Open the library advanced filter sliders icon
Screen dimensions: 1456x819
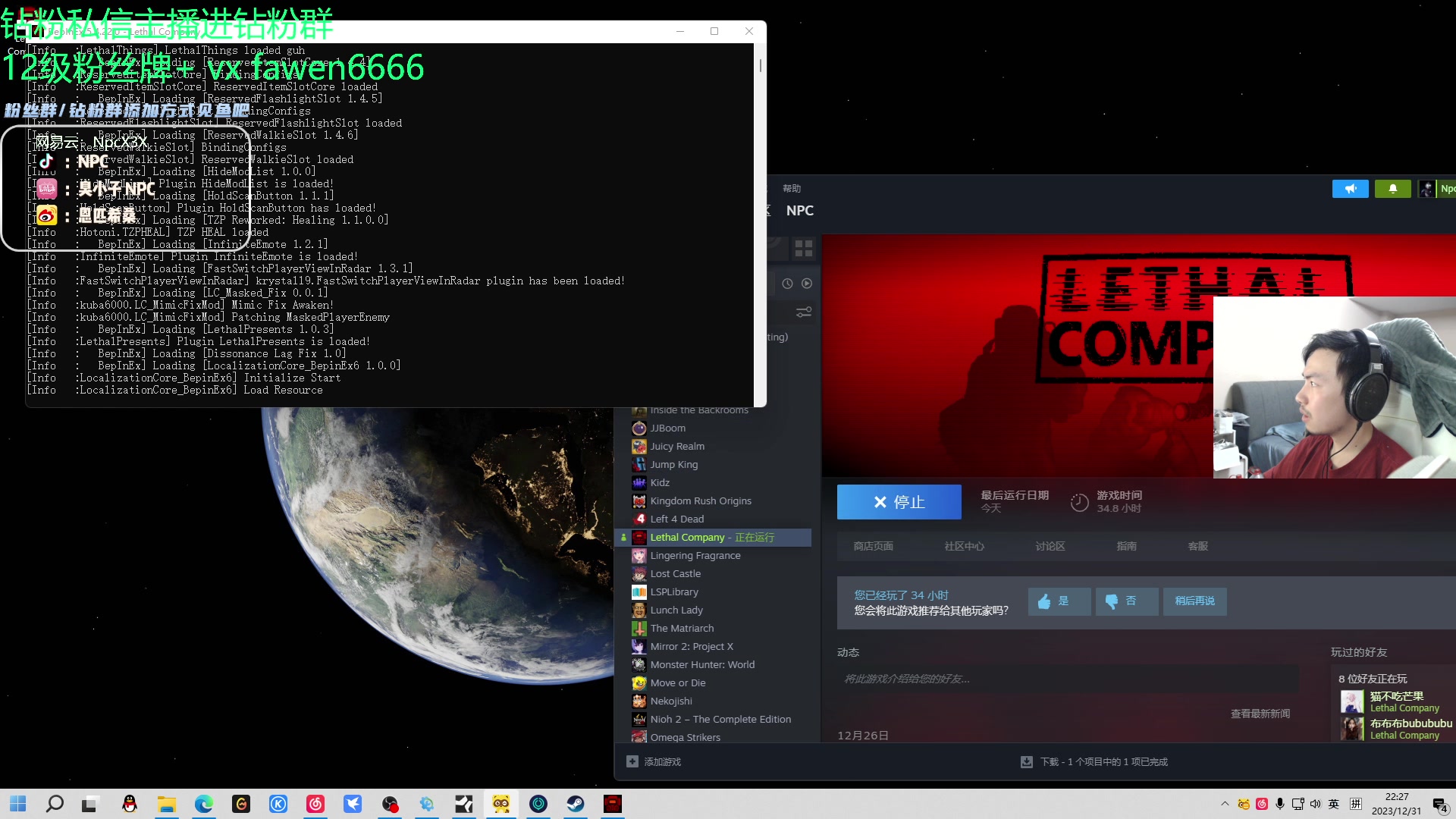click(x=804, y=312)
